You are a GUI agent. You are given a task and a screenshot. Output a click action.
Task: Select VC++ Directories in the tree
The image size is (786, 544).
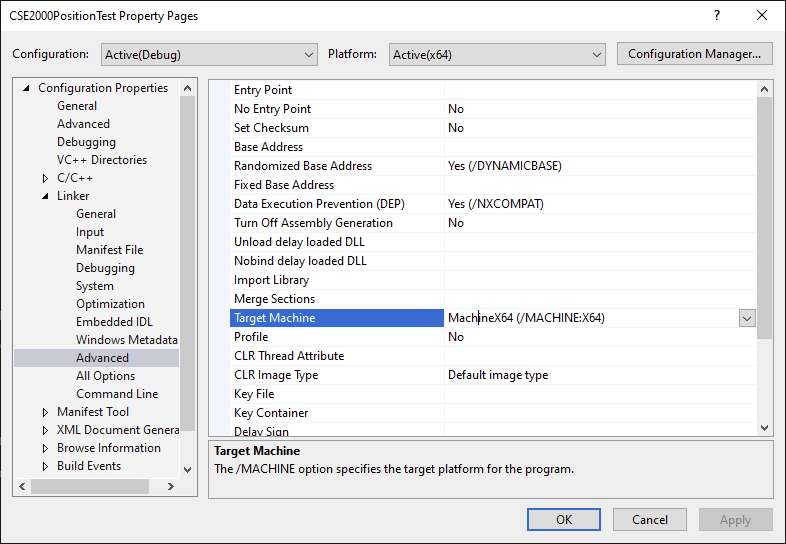[101, 160]
